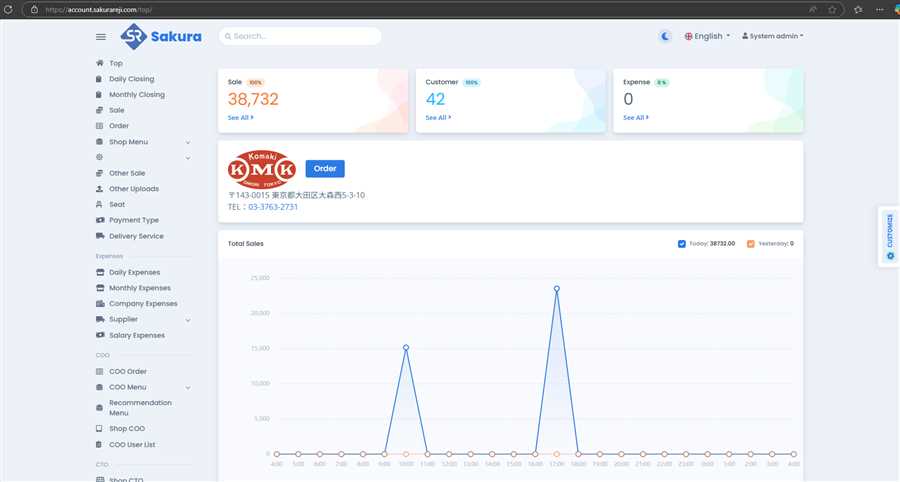Open Daily Closing in sidebar
900x482 pixels.
pyautogui.click(x=131, y=79)
